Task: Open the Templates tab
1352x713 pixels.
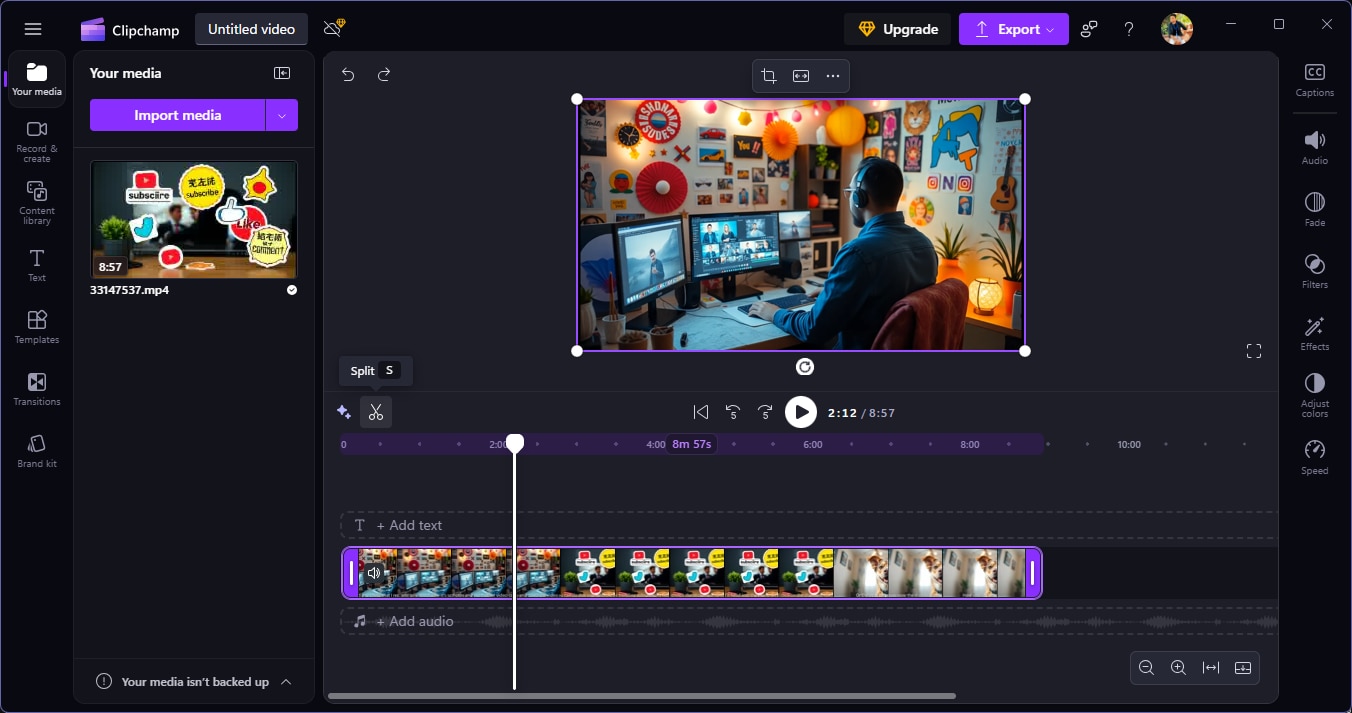Action: tap(37, 327)
